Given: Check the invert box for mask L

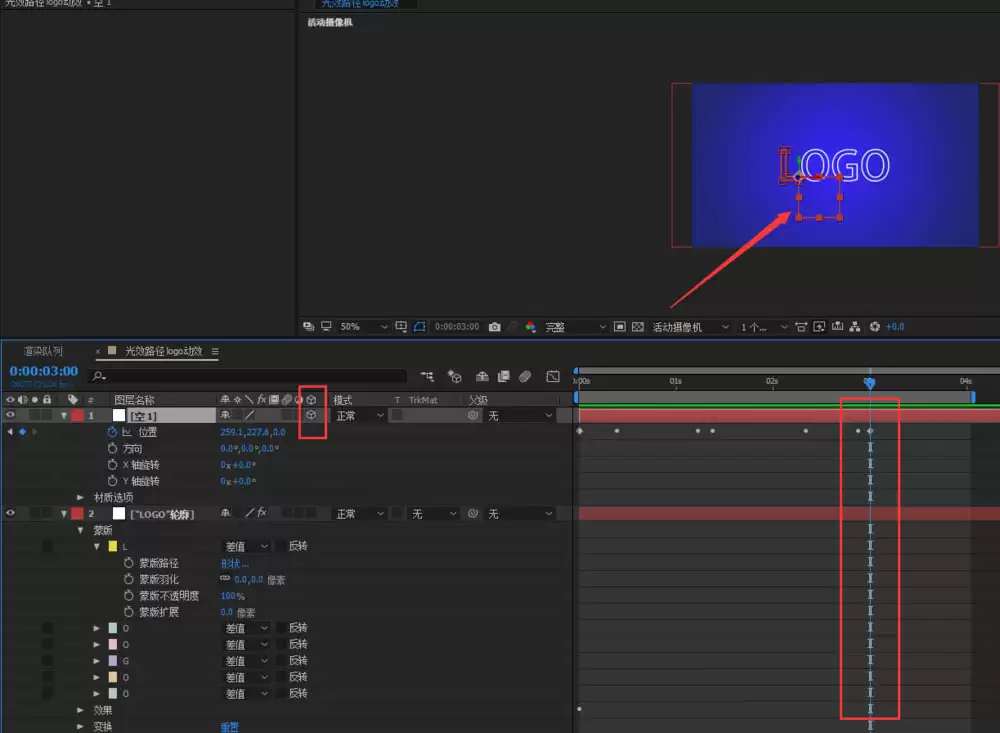Looking at the screenshot, I should 281,546.
